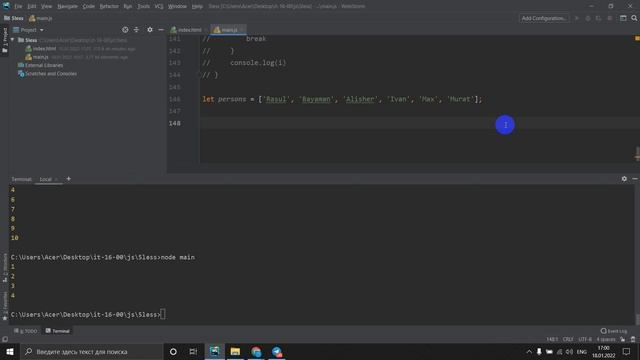This screenshot has width=640, height=360.
Task: Open Windows Start menu
Action: (x=9, y=351)
